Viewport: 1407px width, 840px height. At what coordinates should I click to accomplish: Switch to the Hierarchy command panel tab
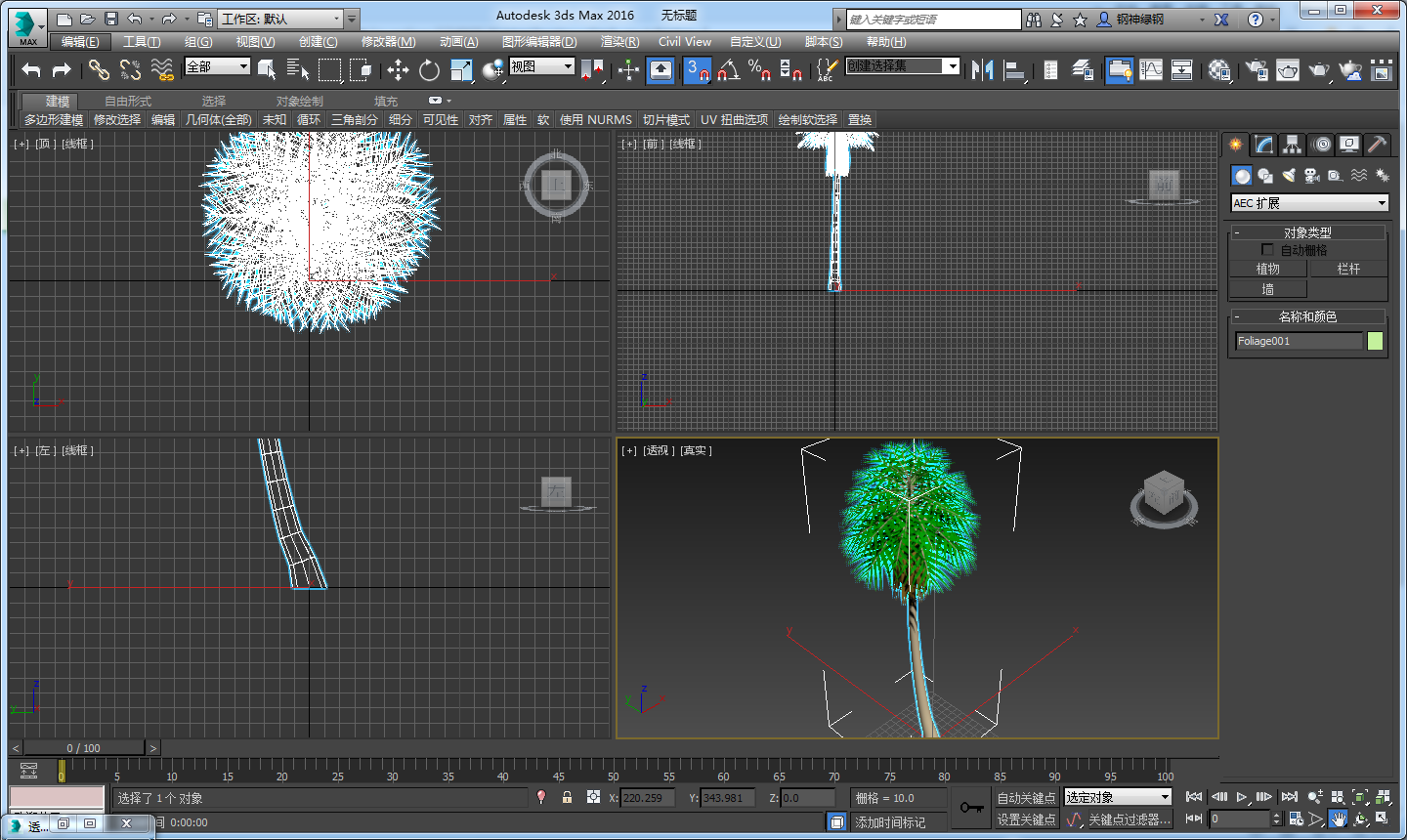pos(1293,145)
